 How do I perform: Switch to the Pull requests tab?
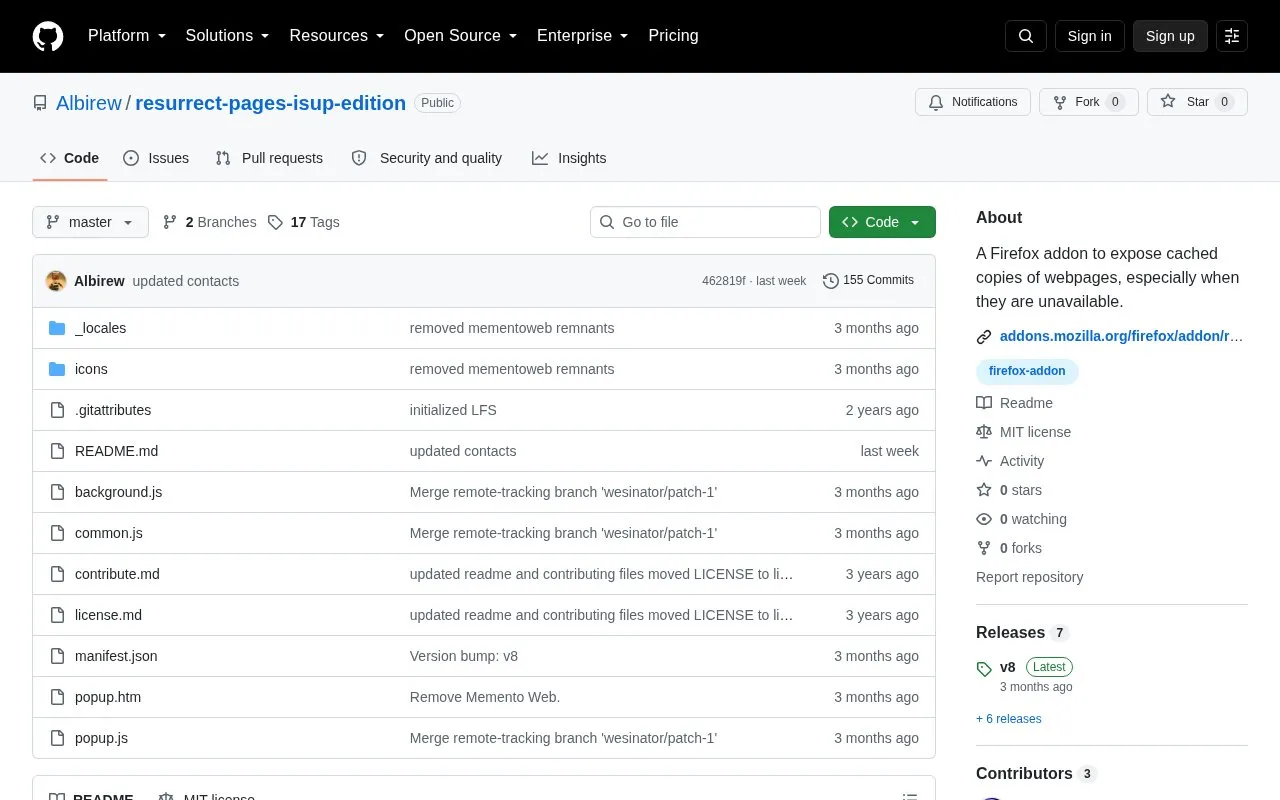(269, 158)
